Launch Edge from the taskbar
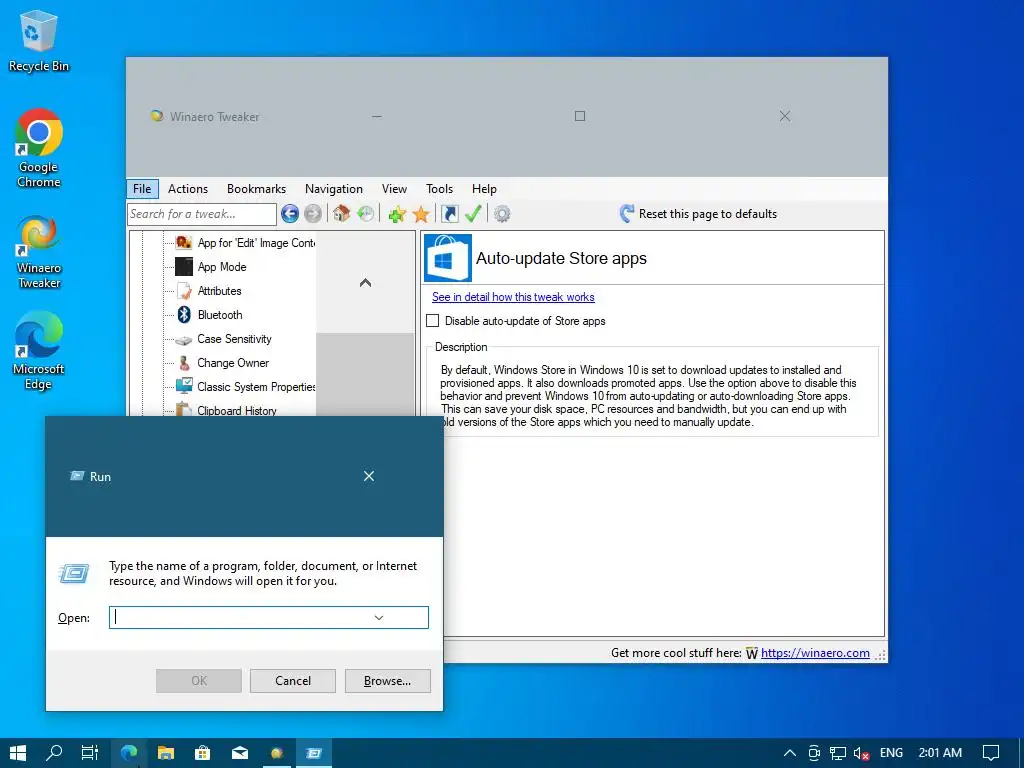 click(129, 753)
